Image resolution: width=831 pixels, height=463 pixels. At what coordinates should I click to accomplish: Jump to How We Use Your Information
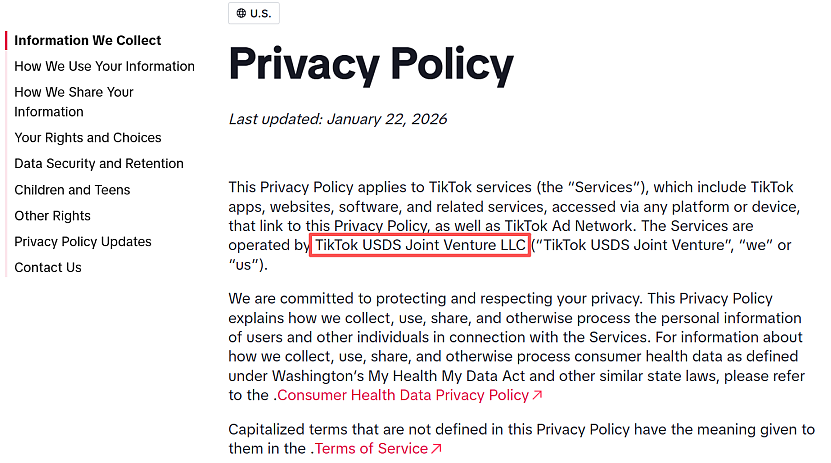[x=104, y=66]
